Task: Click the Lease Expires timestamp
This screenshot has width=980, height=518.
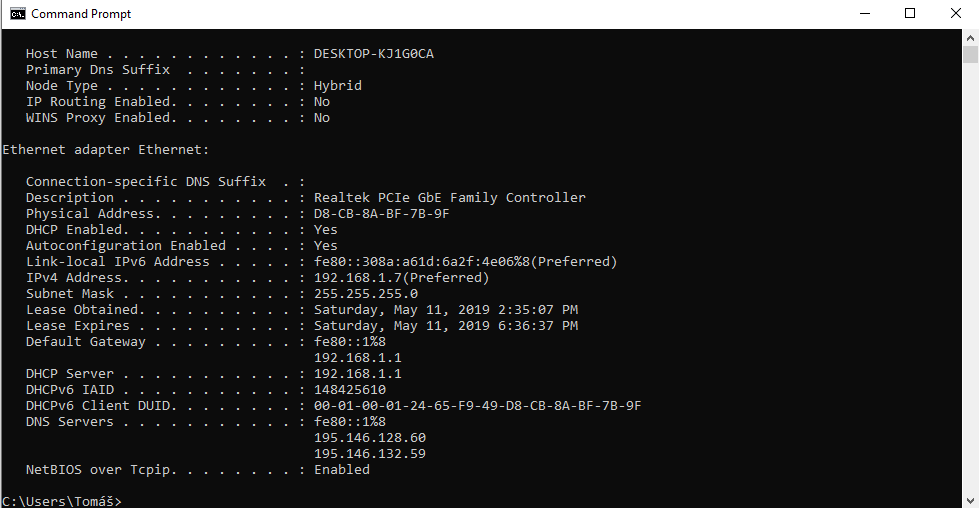Action: [445, 326]
